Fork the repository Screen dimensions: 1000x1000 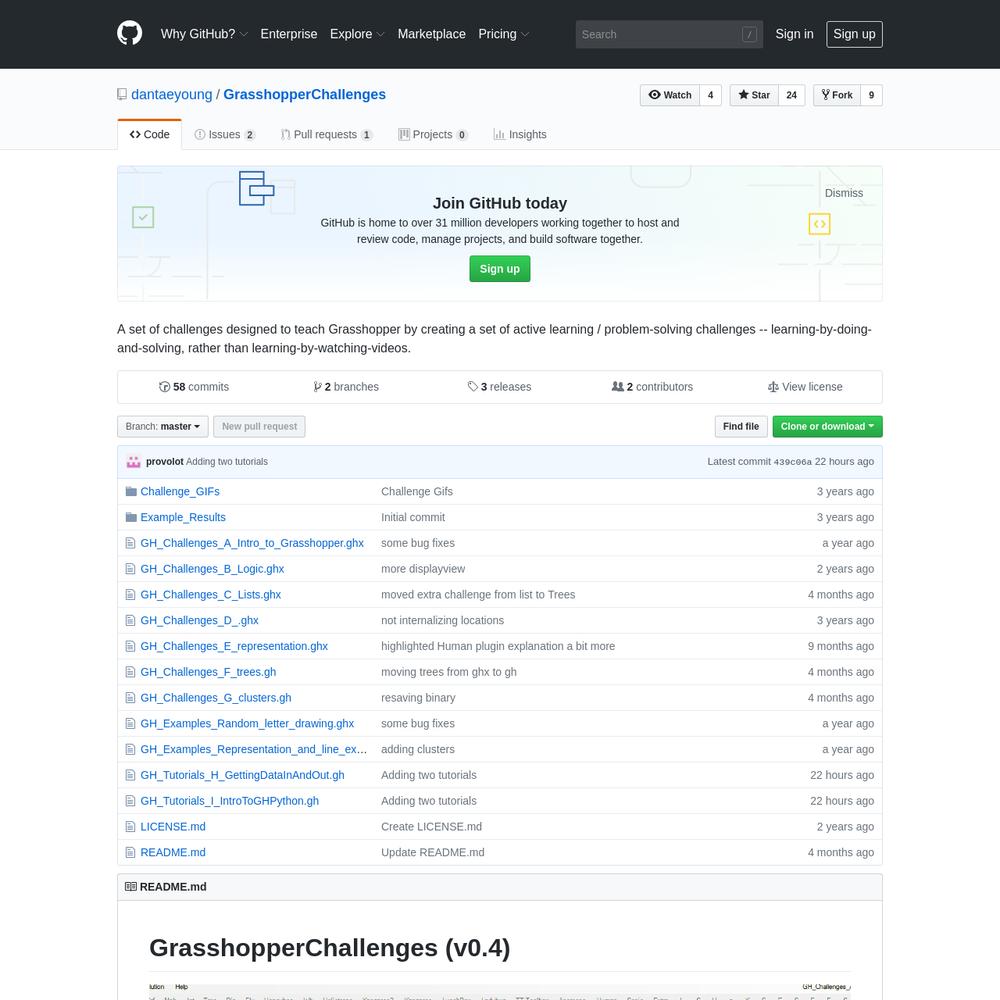[x=837, y=95]
